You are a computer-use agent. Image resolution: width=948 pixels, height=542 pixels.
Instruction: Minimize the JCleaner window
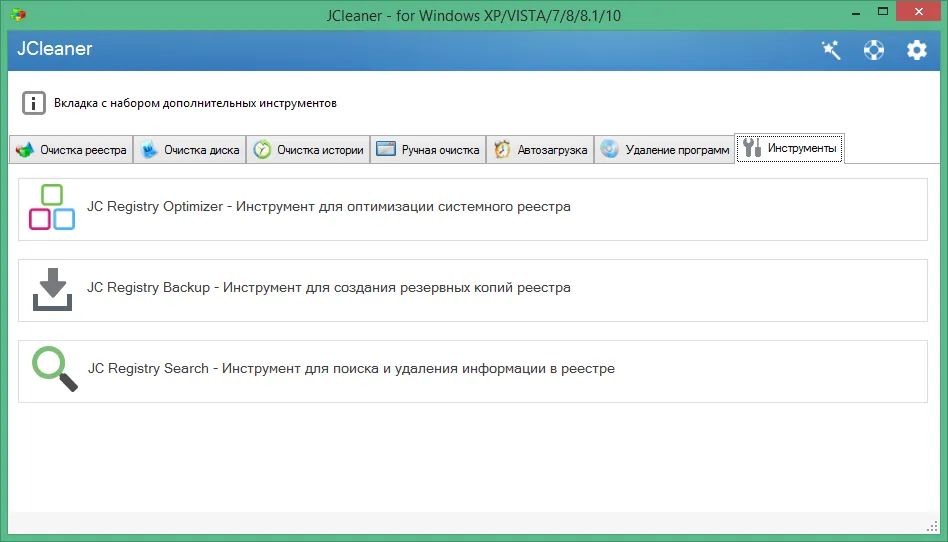[855, 14]
